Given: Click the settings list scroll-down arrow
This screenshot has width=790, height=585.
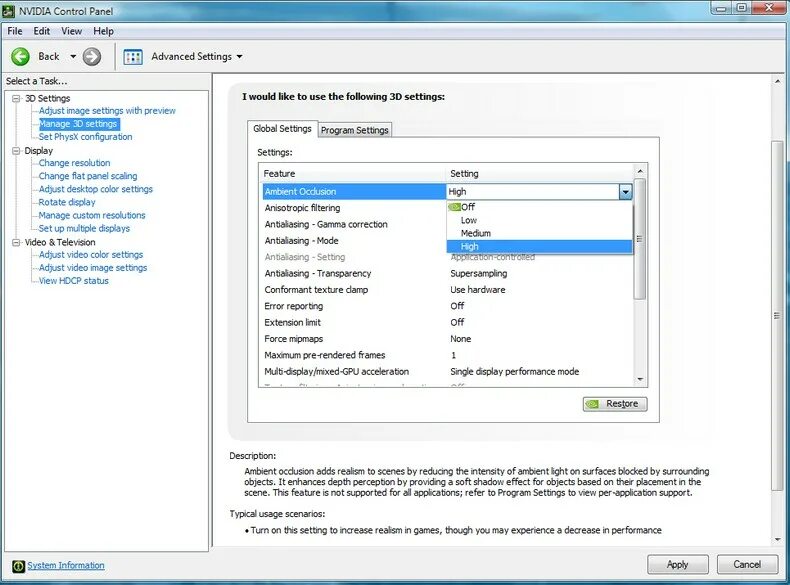Looking at the screenshot, I should (640, 379).
